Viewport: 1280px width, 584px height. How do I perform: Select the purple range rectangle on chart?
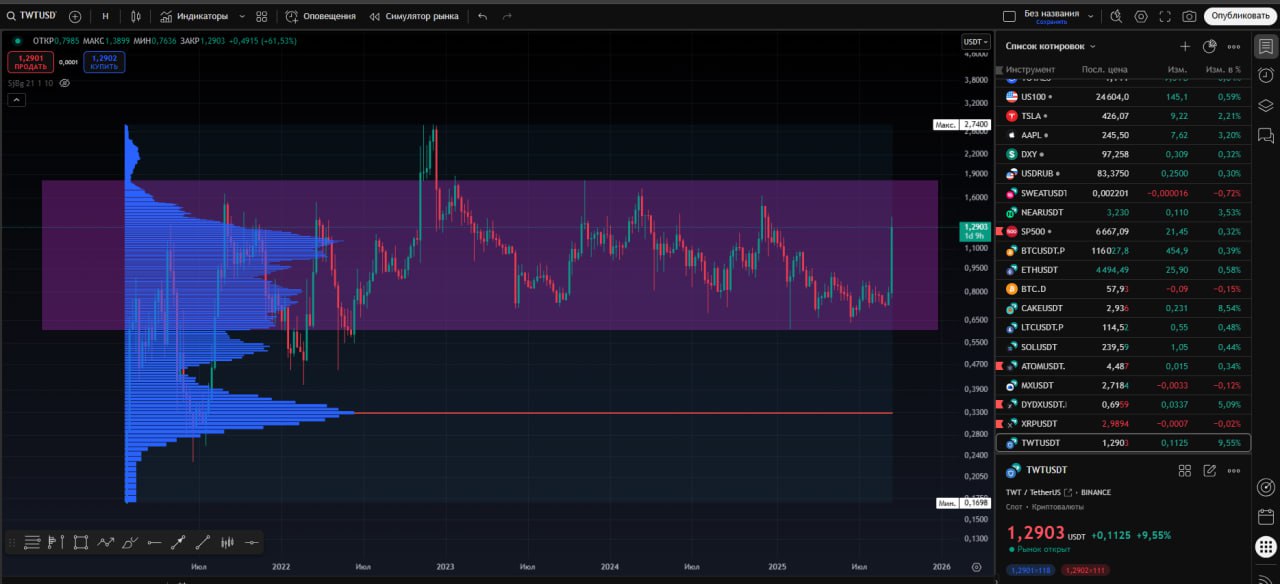(x=490, y=255)
